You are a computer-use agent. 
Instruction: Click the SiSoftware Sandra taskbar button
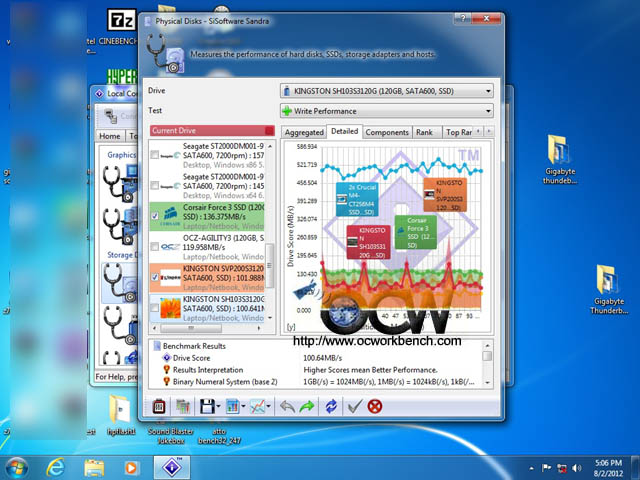click(172, 468)
